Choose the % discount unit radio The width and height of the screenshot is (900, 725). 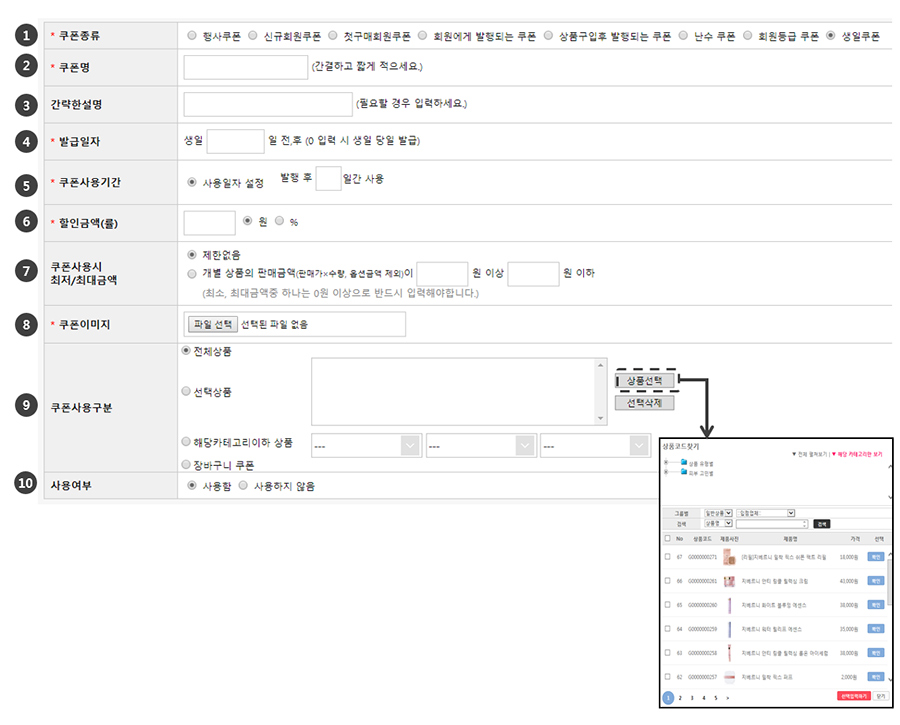(x=280, y=221)
